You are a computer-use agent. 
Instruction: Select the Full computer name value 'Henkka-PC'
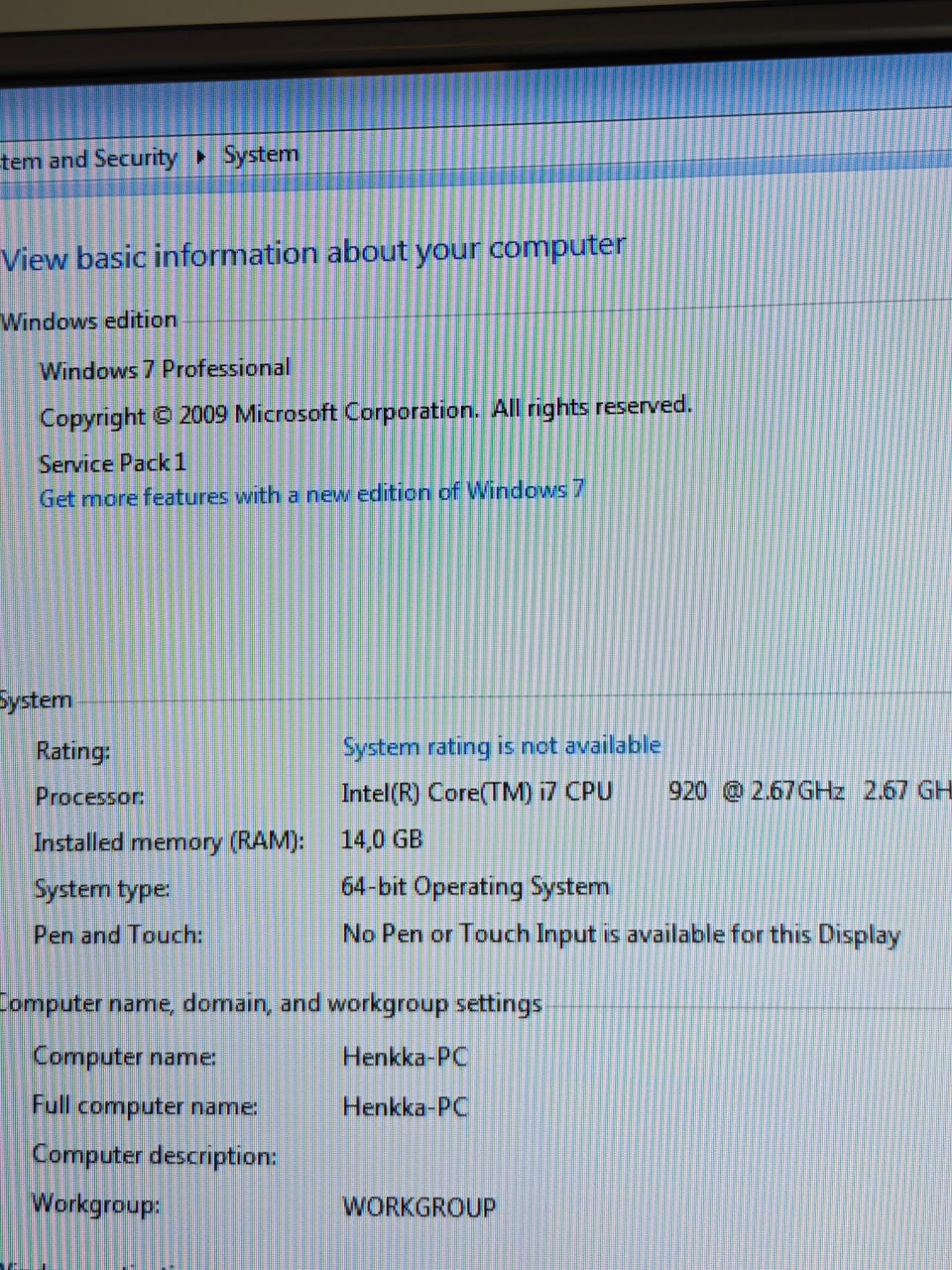click(405, 1105)
